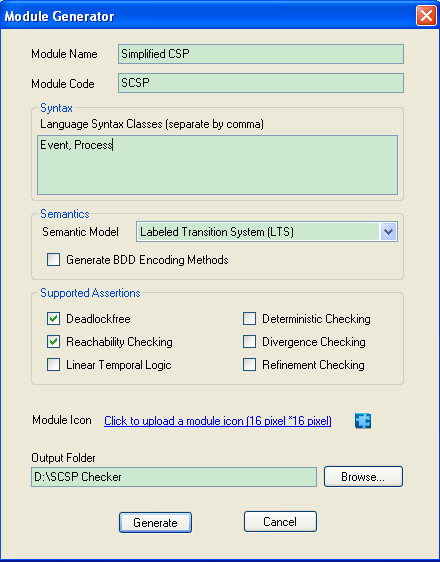The height and width of the screenshot is (562, 440).
Task: Turn on the Refinement Checking assertion
Action: [x=249, y=365]
